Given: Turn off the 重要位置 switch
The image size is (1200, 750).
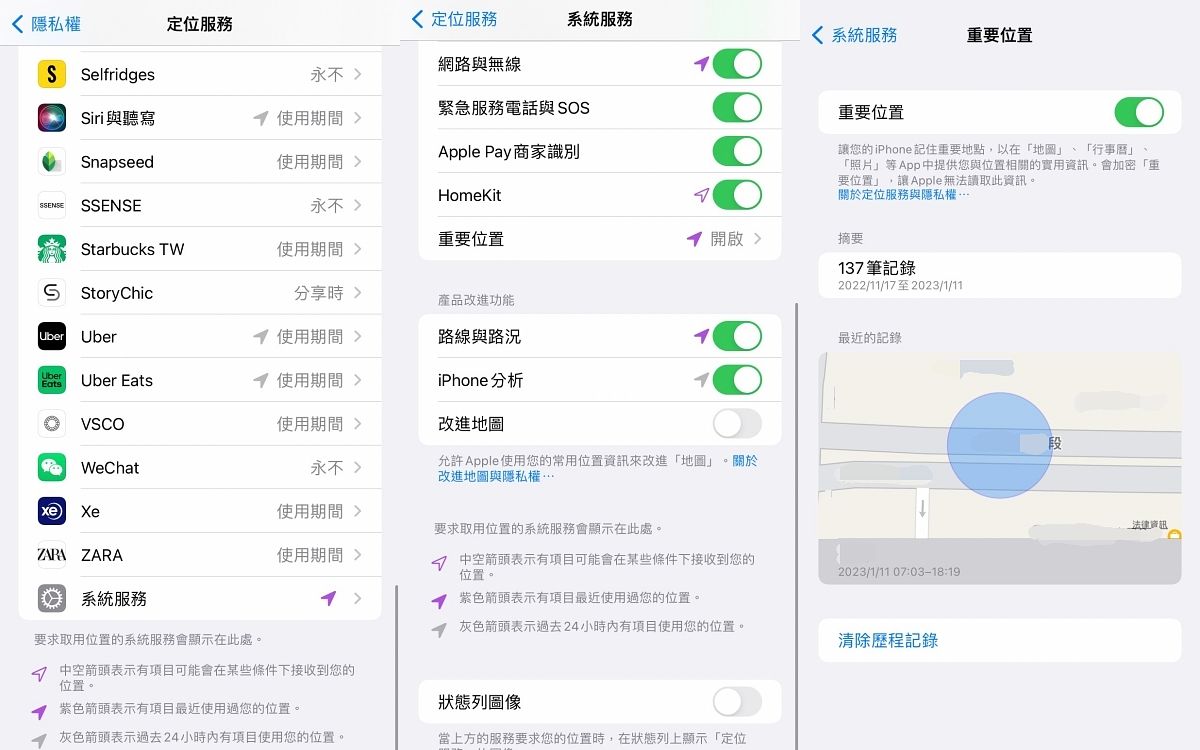Looking at the screenshot, I should pyautogui.click(x=1139, y=112).
